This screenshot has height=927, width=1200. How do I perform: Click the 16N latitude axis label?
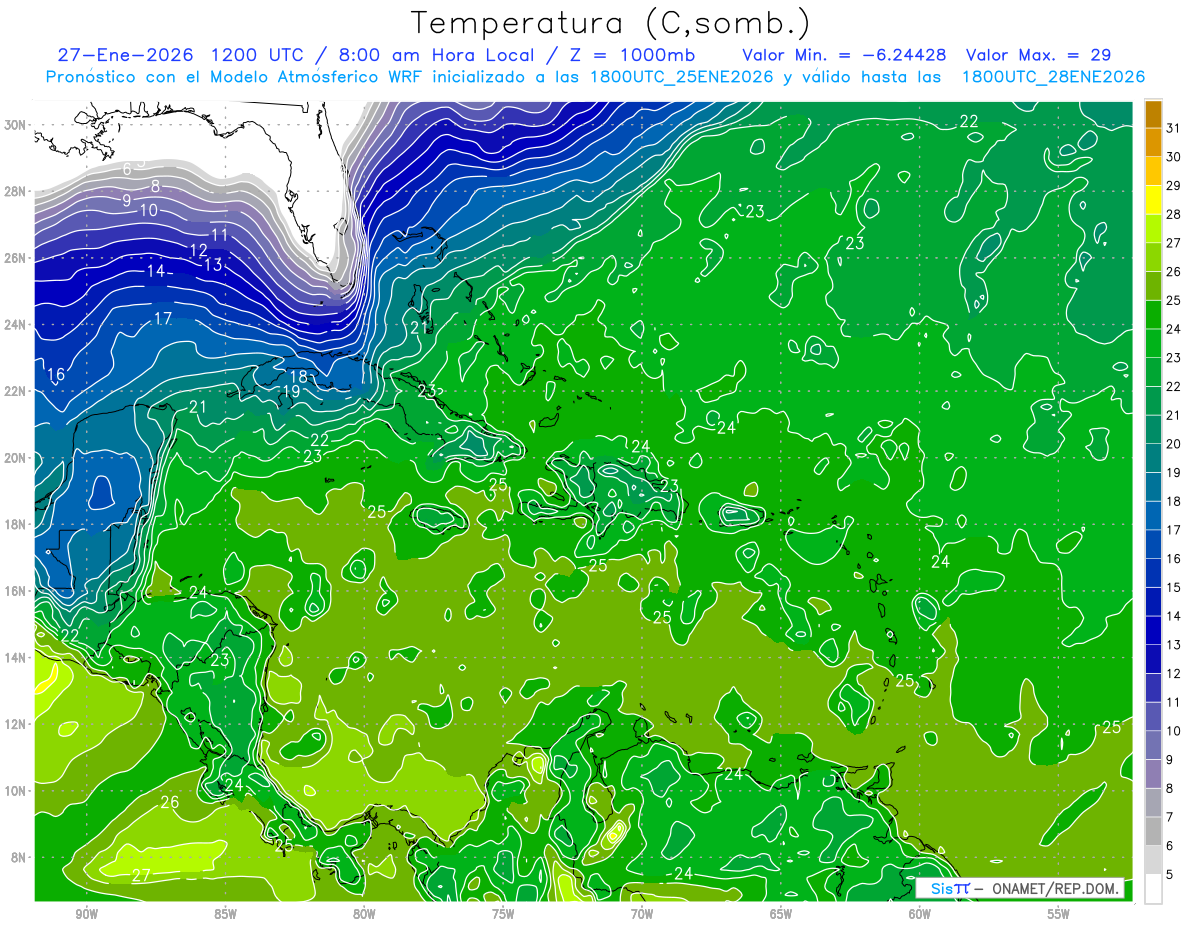[15, 591]
